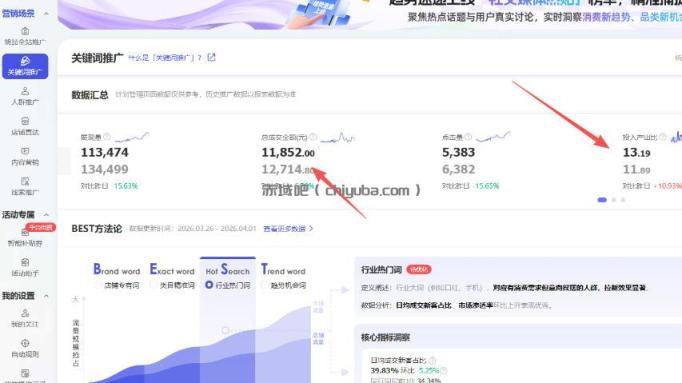Open 内容营销 in the sidebar

point(25,156)
